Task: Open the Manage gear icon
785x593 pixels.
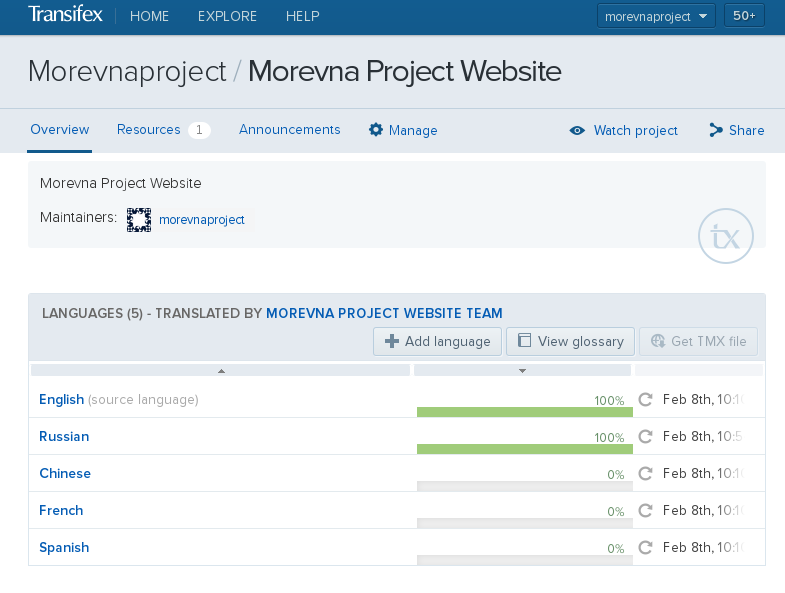Action: point(375,130)
